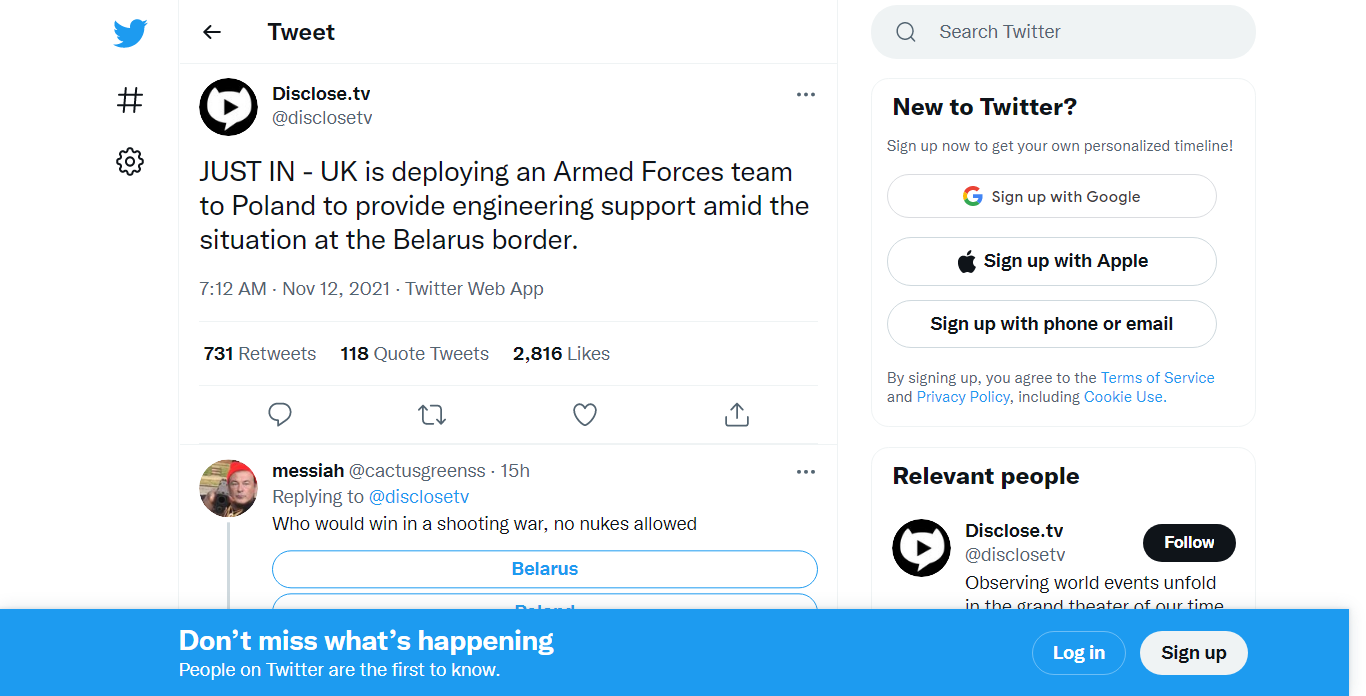Select the Belarus poll option

(x=545, y=569)
